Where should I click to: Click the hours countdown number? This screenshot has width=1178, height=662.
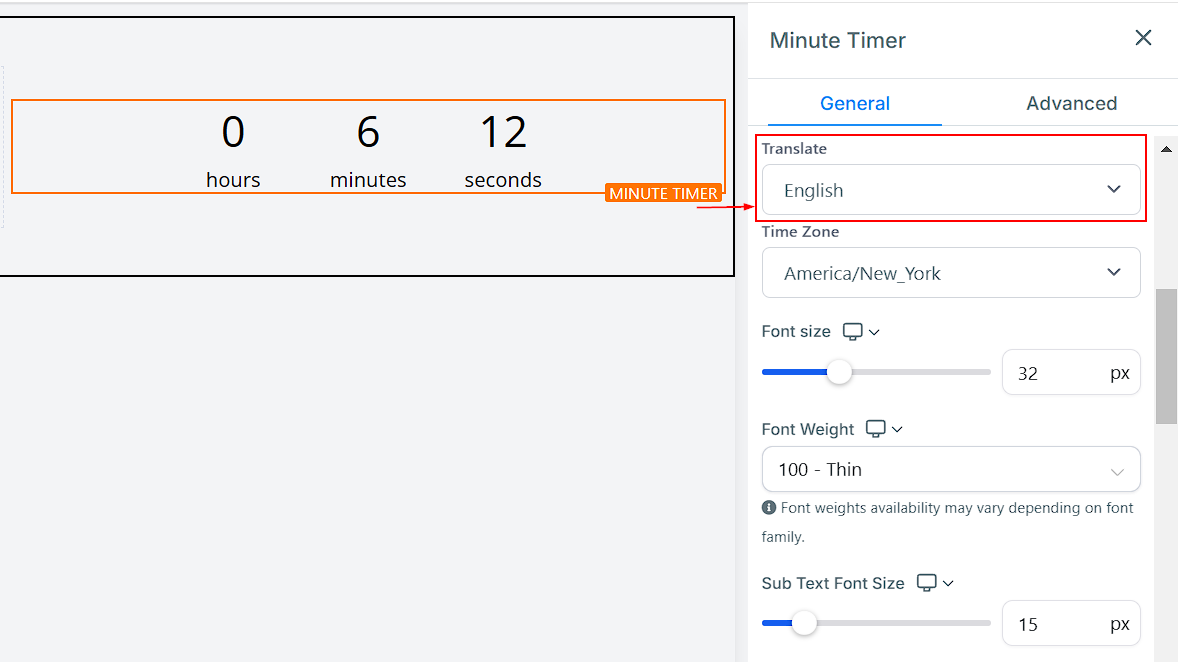tap(233, 132)
